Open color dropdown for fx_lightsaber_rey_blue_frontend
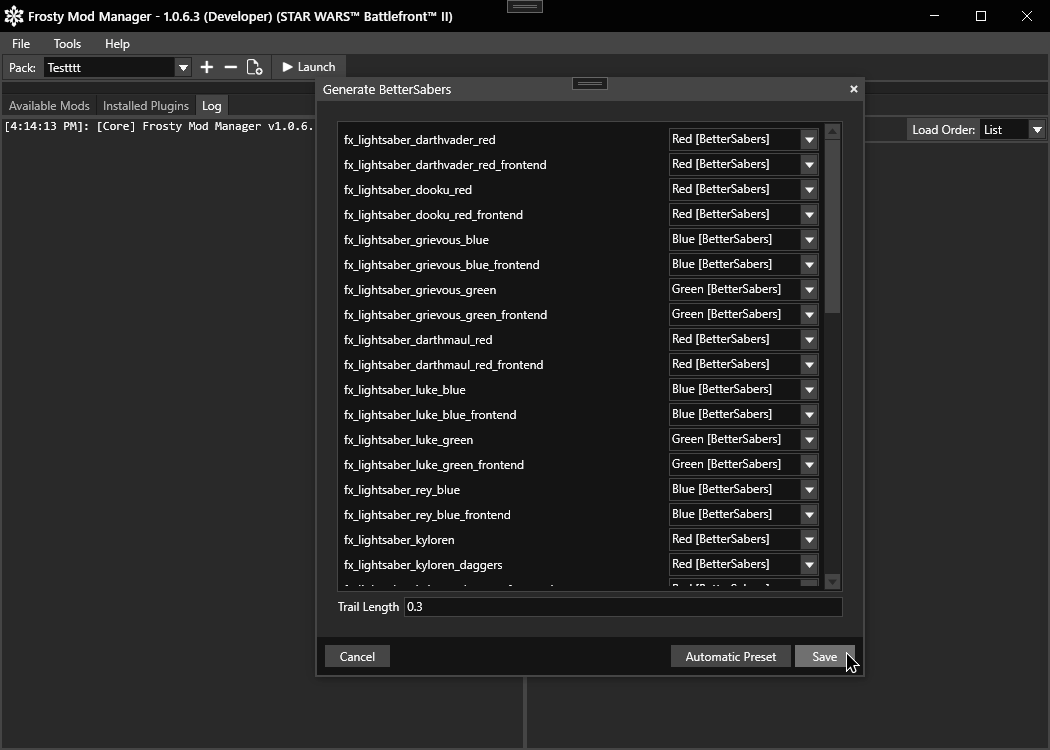The height and width of the screenshot is (750, 1050). tap(743, 514)
